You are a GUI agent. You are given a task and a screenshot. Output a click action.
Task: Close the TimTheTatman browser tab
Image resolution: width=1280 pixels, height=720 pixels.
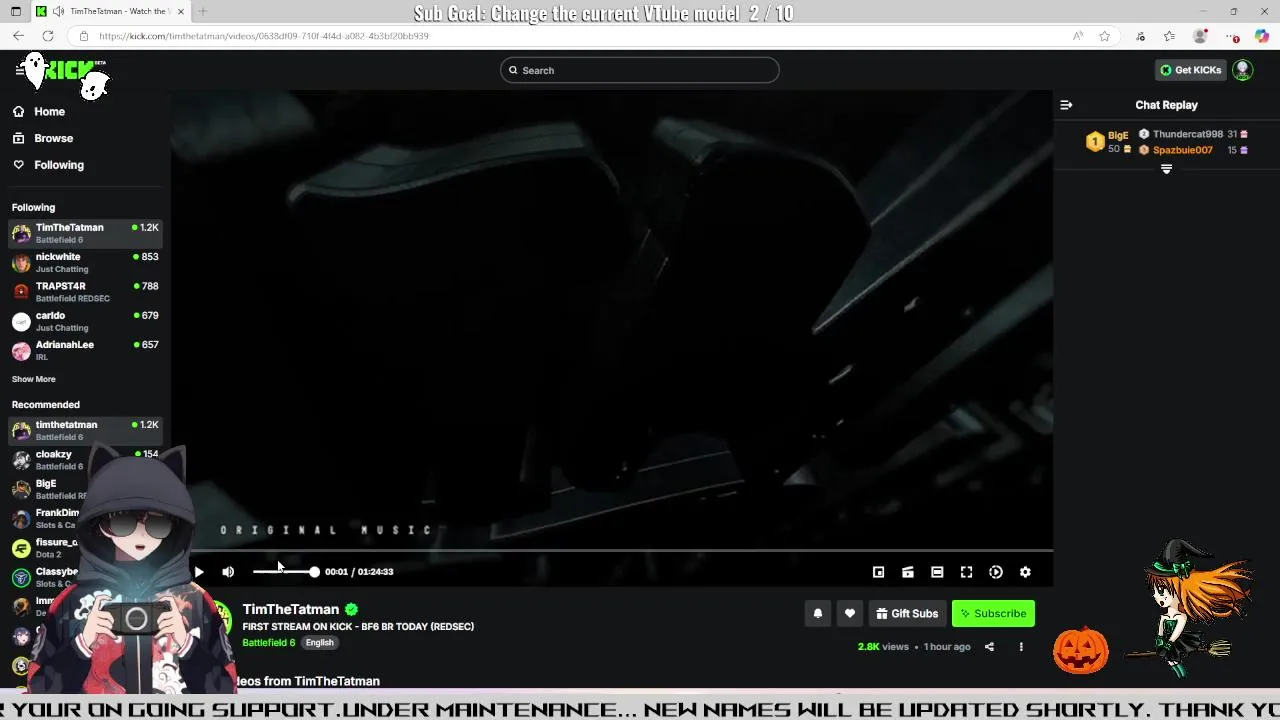pos(181,11)
